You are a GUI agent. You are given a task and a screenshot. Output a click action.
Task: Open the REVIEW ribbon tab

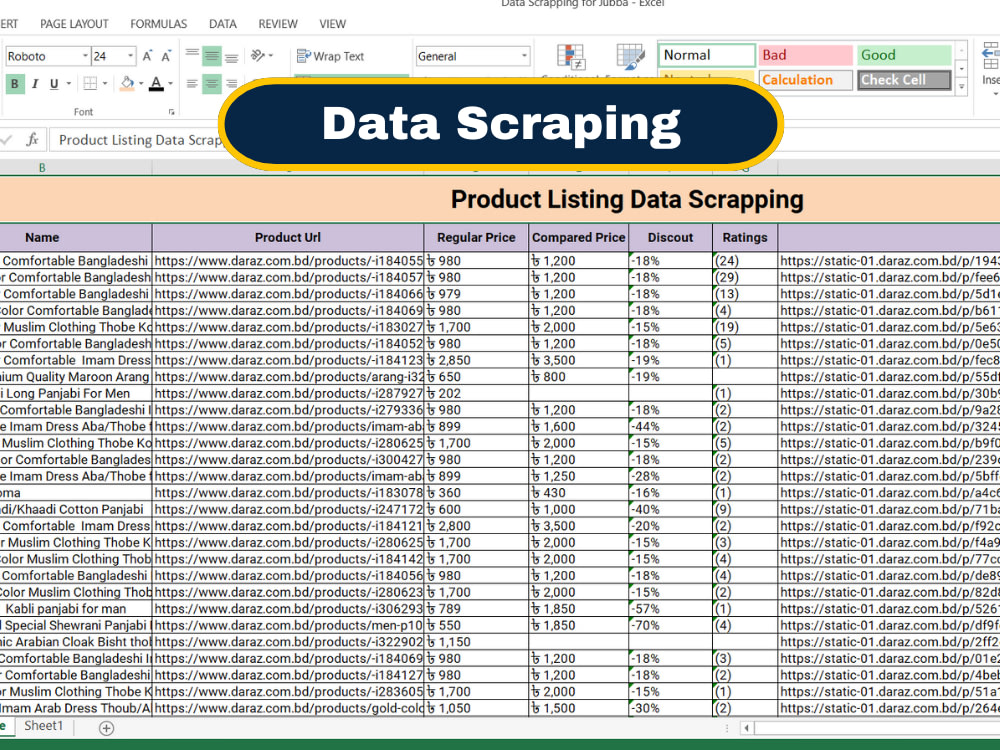click(x=277, y=24)
